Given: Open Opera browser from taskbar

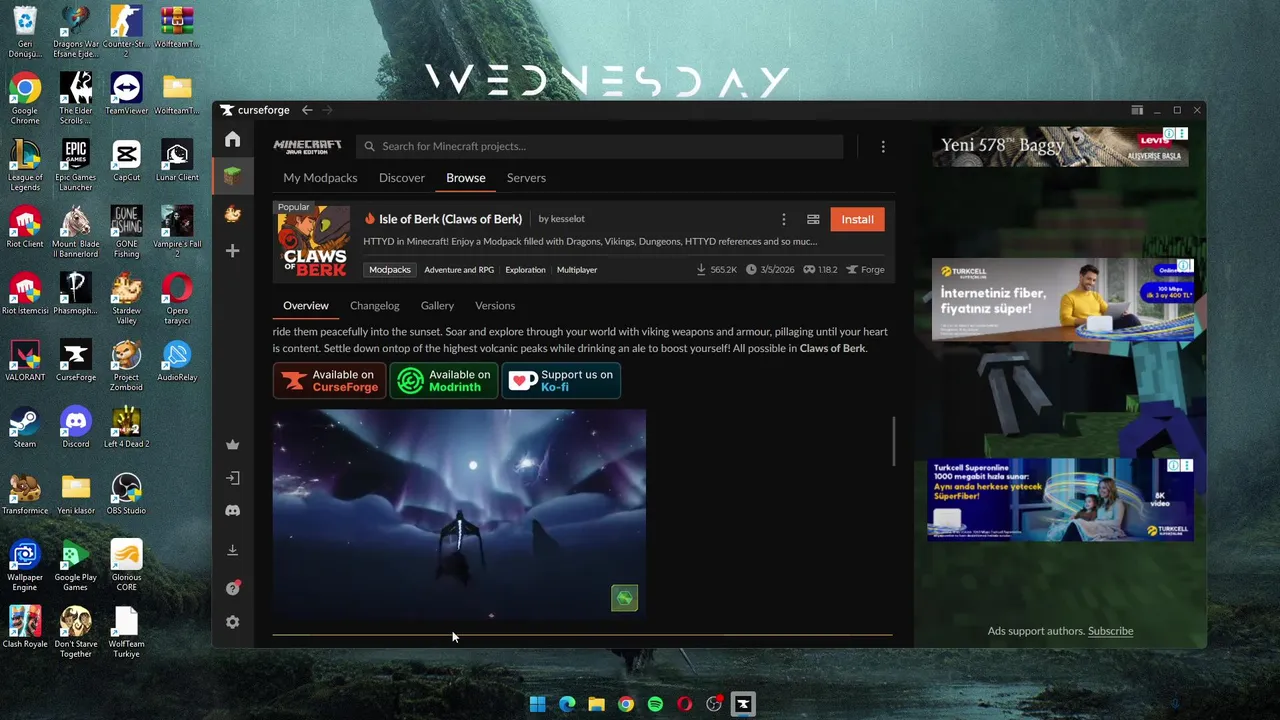Looking at the screenshot, I should pos(684,704).
